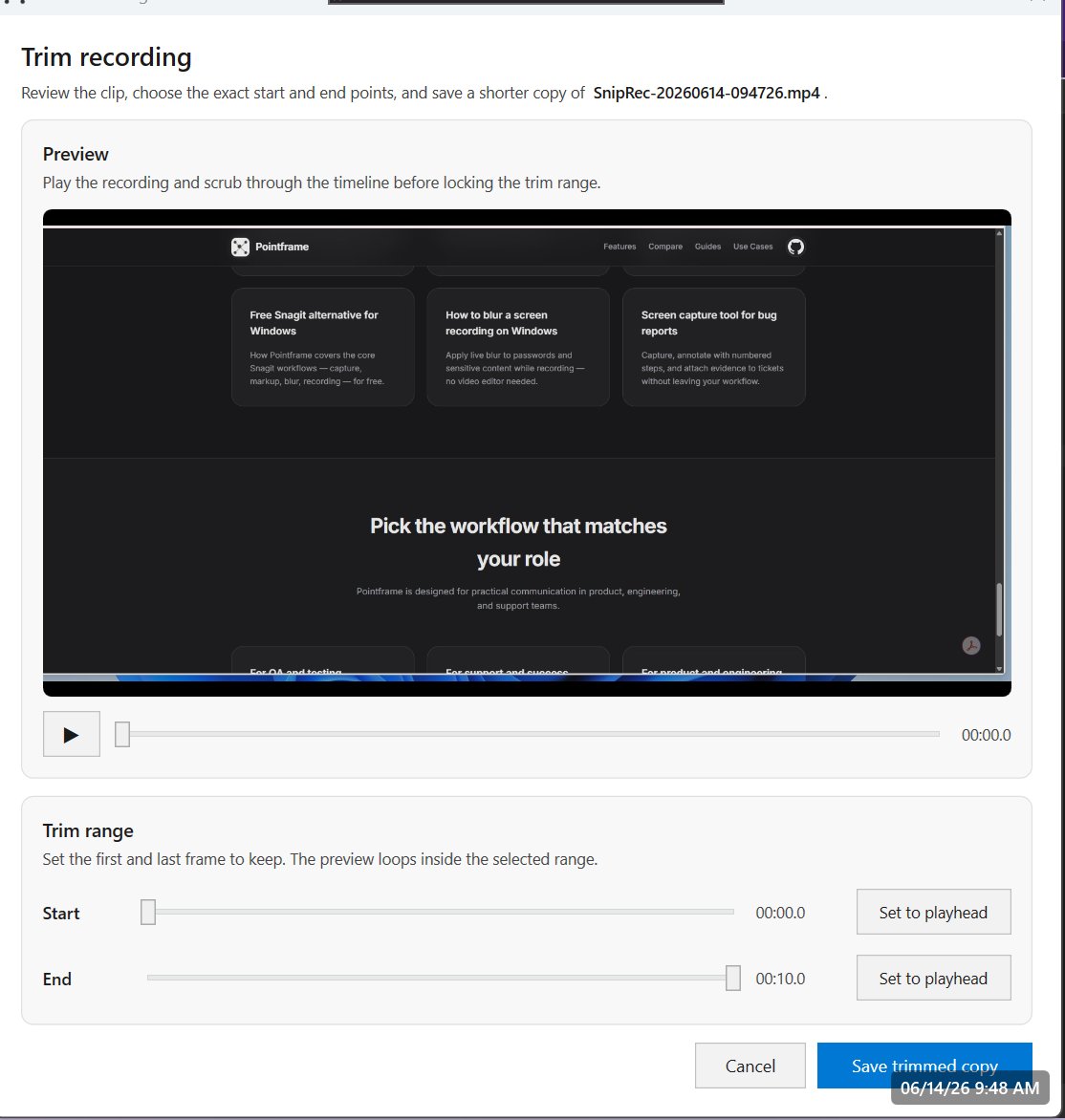Screen dimensions: 1065x1120
Task: Click the preview playhead slider thumb
Action: pos(122,734)
